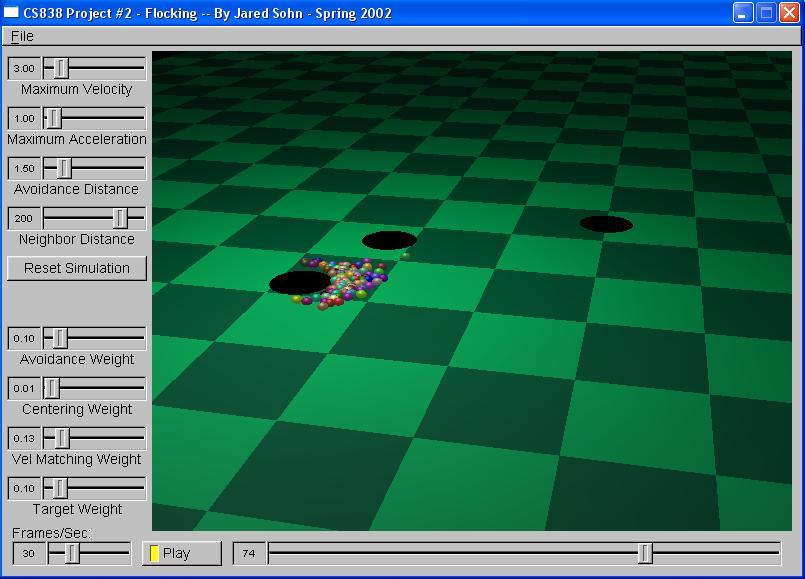
Task: Click the flock of colored spheres
Action: (x=347, y=283)
